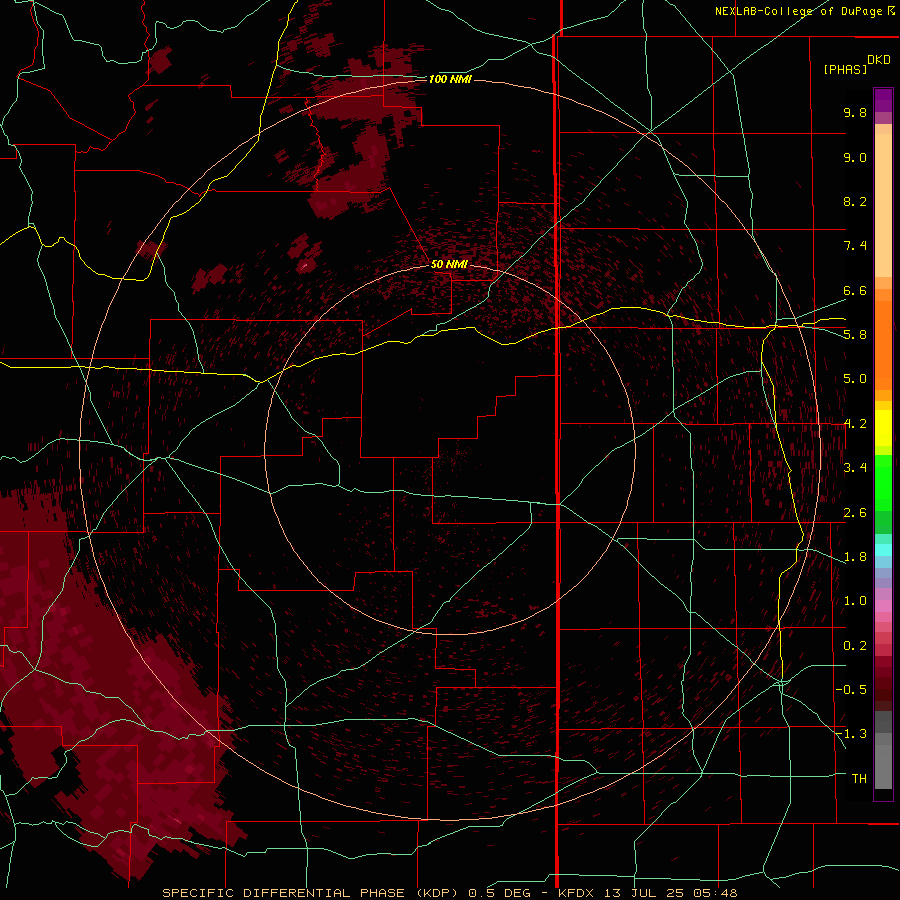Click the 5.8 value on the color scale
This screenshot has width=900, height=900.
pyautogui.click(x=855, y=335)
